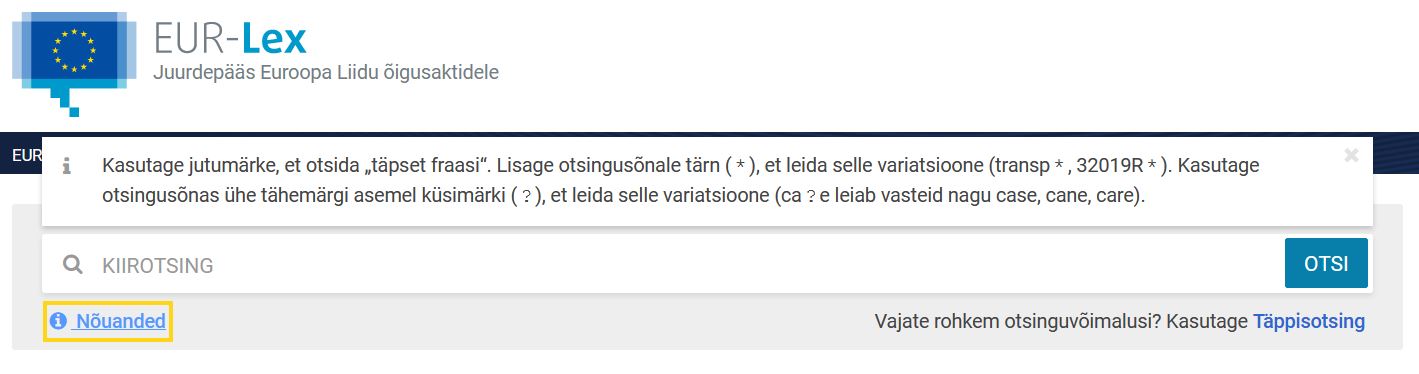1419x374 pixels.
Task: Click the info icon in the tips popup
Action: pos(67,166)
